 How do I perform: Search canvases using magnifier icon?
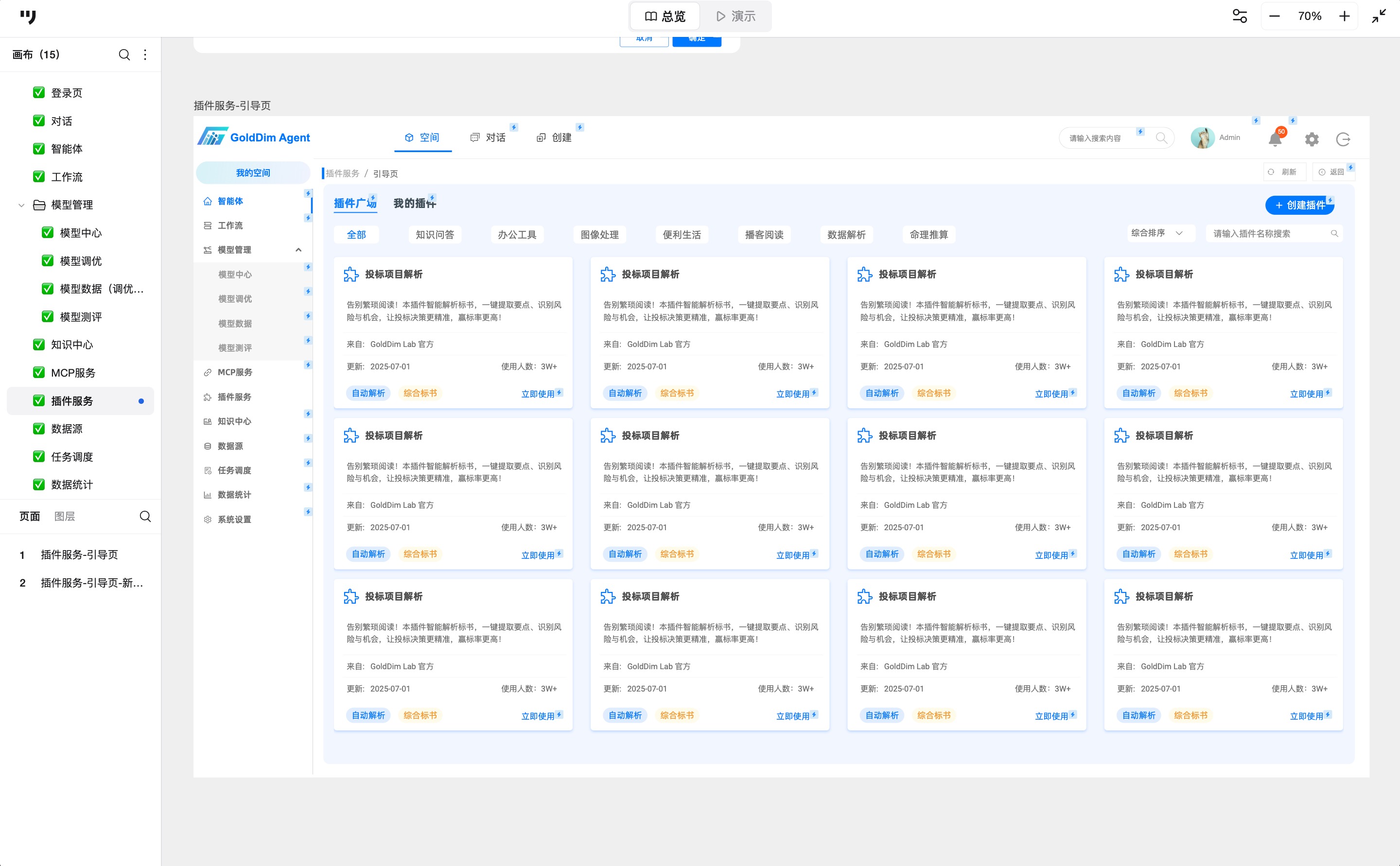click(x=124, y=54)
